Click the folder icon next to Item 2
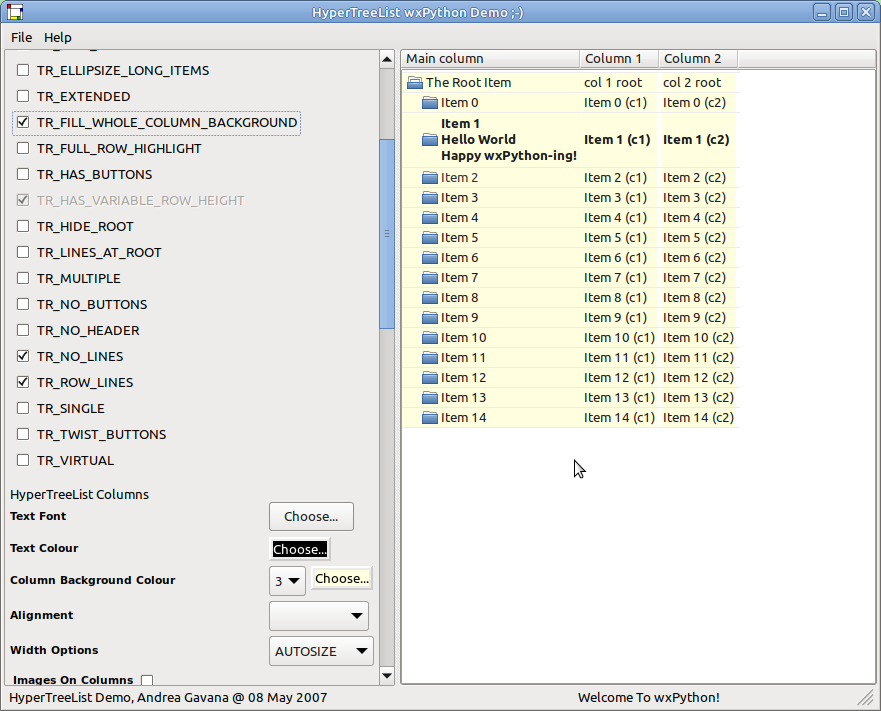881x711 pixels. click(x=430, y=178)
